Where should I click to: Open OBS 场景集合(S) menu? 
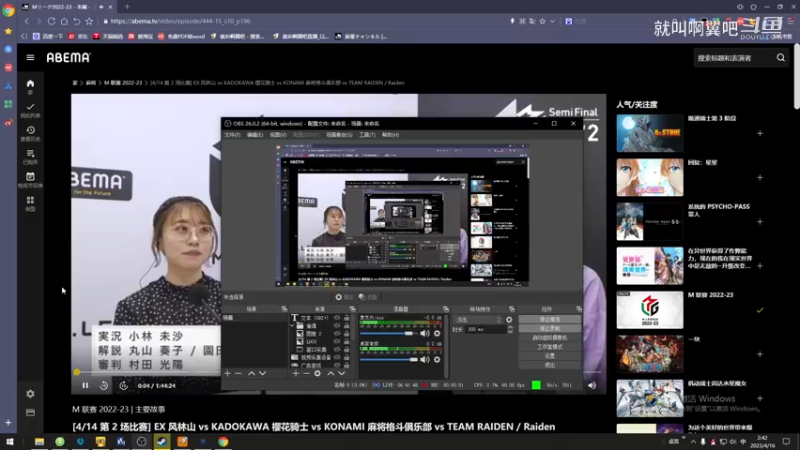tap(339, 135)
